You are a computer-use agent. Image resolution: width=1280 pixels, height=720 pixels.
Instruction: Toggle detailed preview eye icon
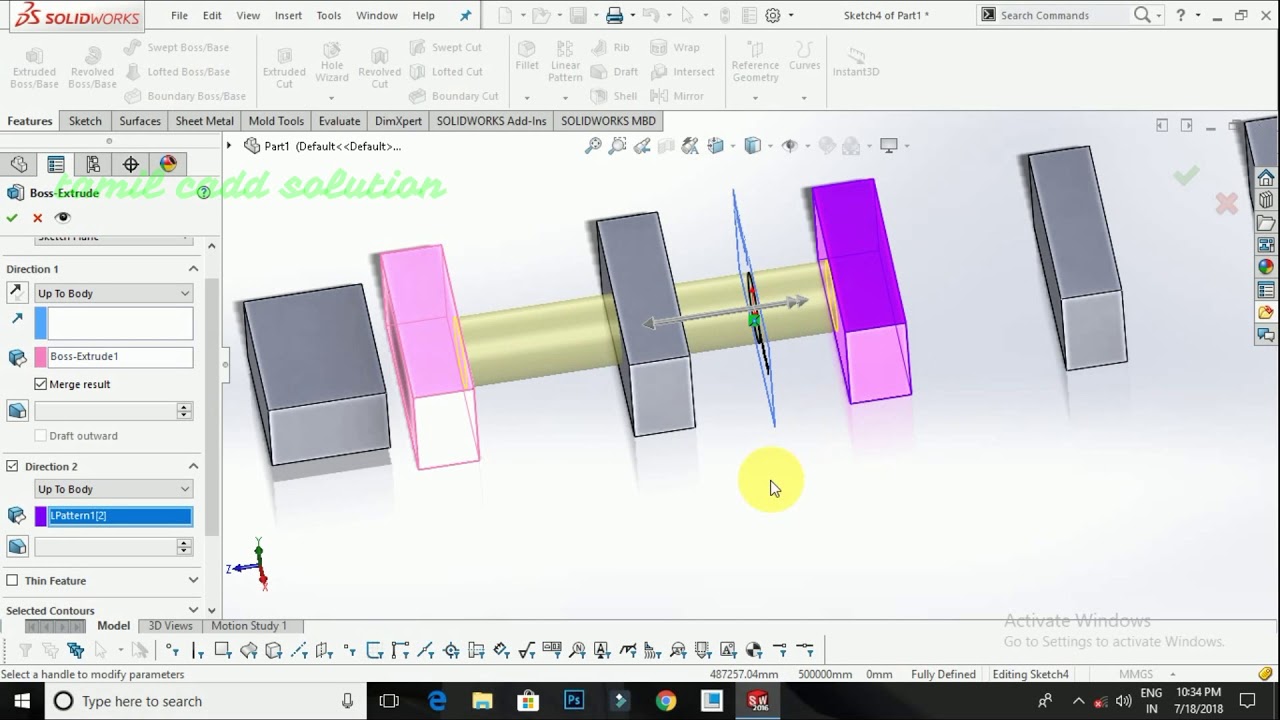63,217
